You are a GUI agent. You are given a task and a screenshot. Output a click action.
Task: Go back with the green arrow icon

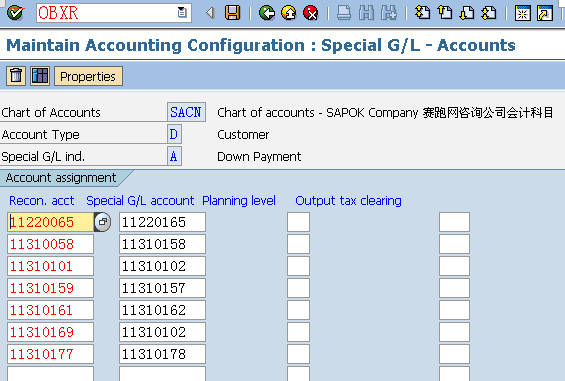tap(267, 13)
